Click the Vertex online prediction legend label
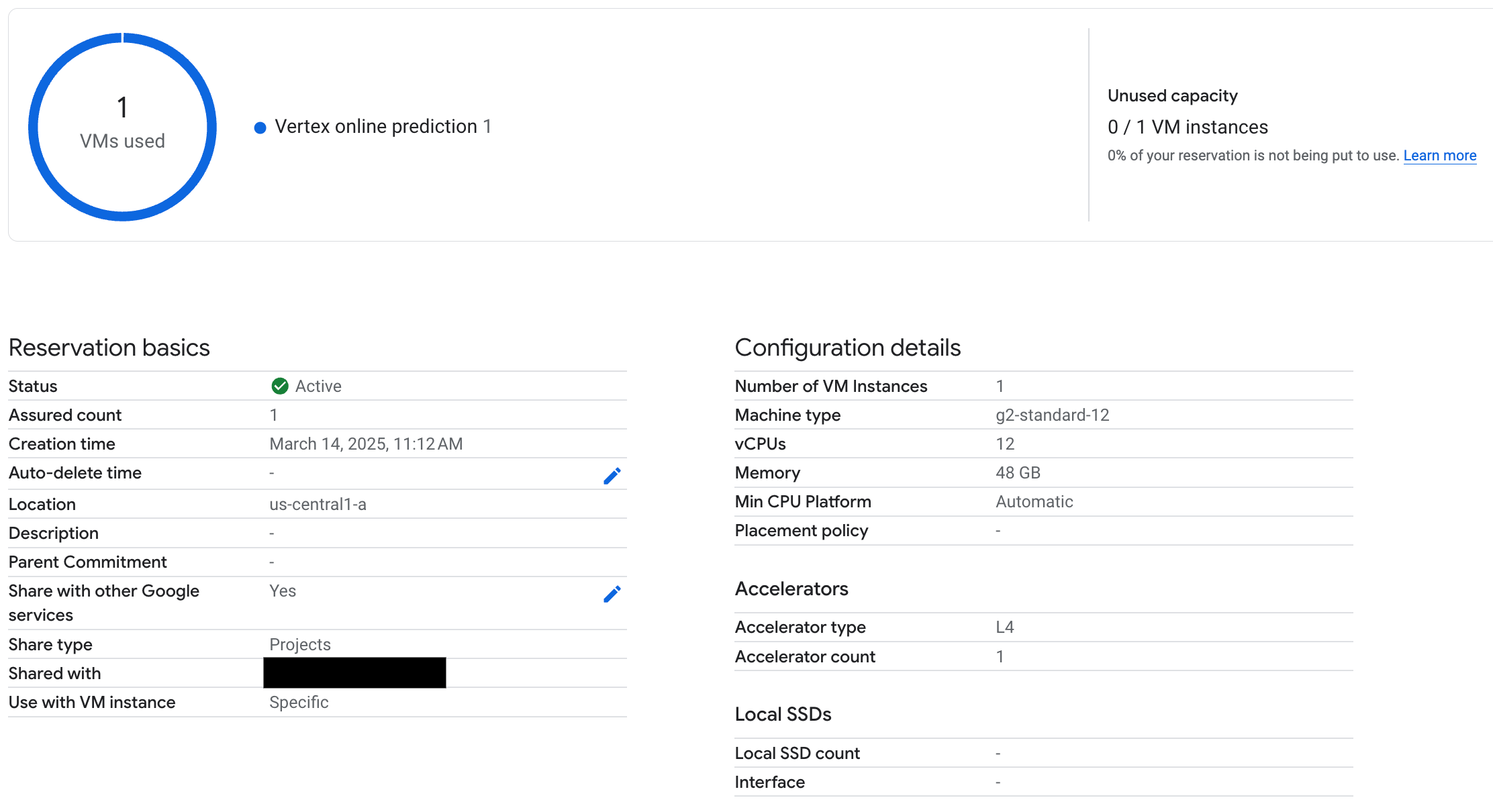This screenshot has width=1493, height=812. (x=374, y=126)
